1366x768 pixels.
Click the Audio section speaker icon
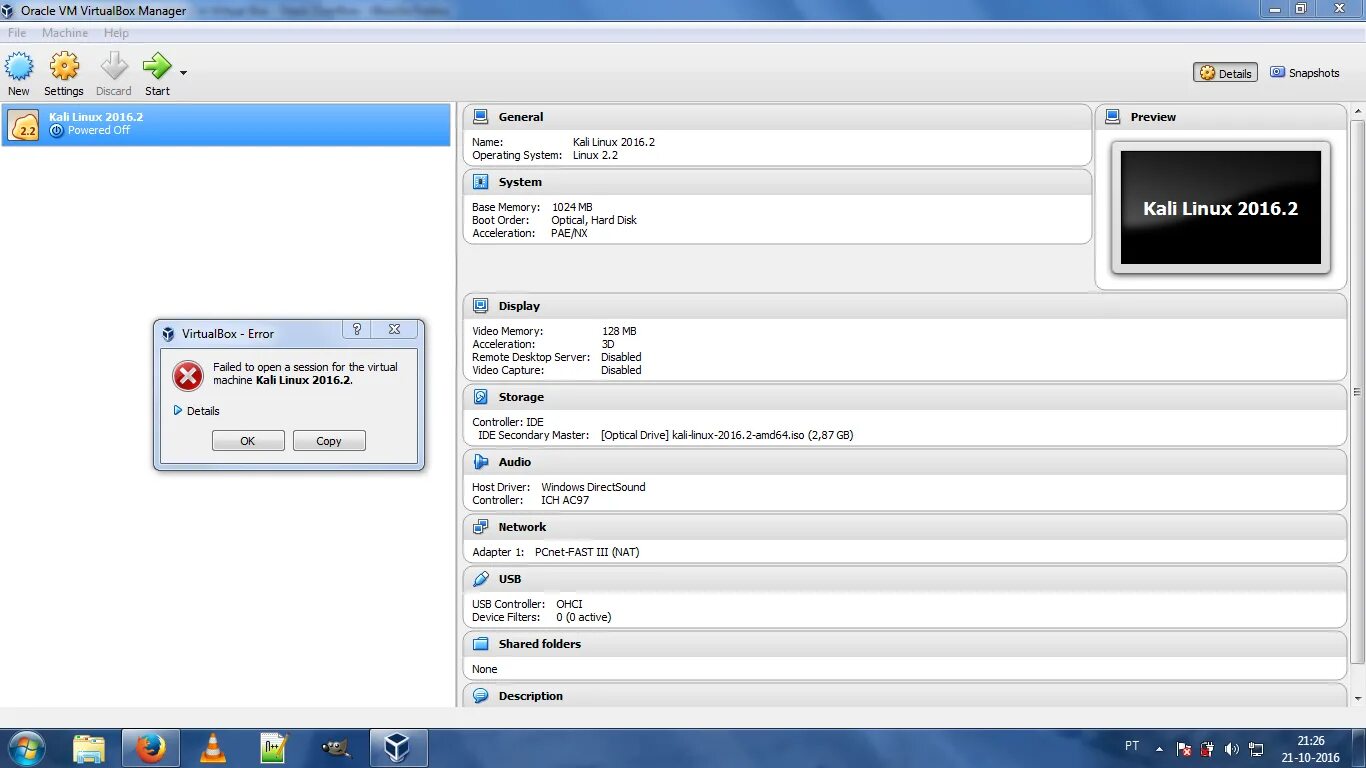tap(481, 462)
